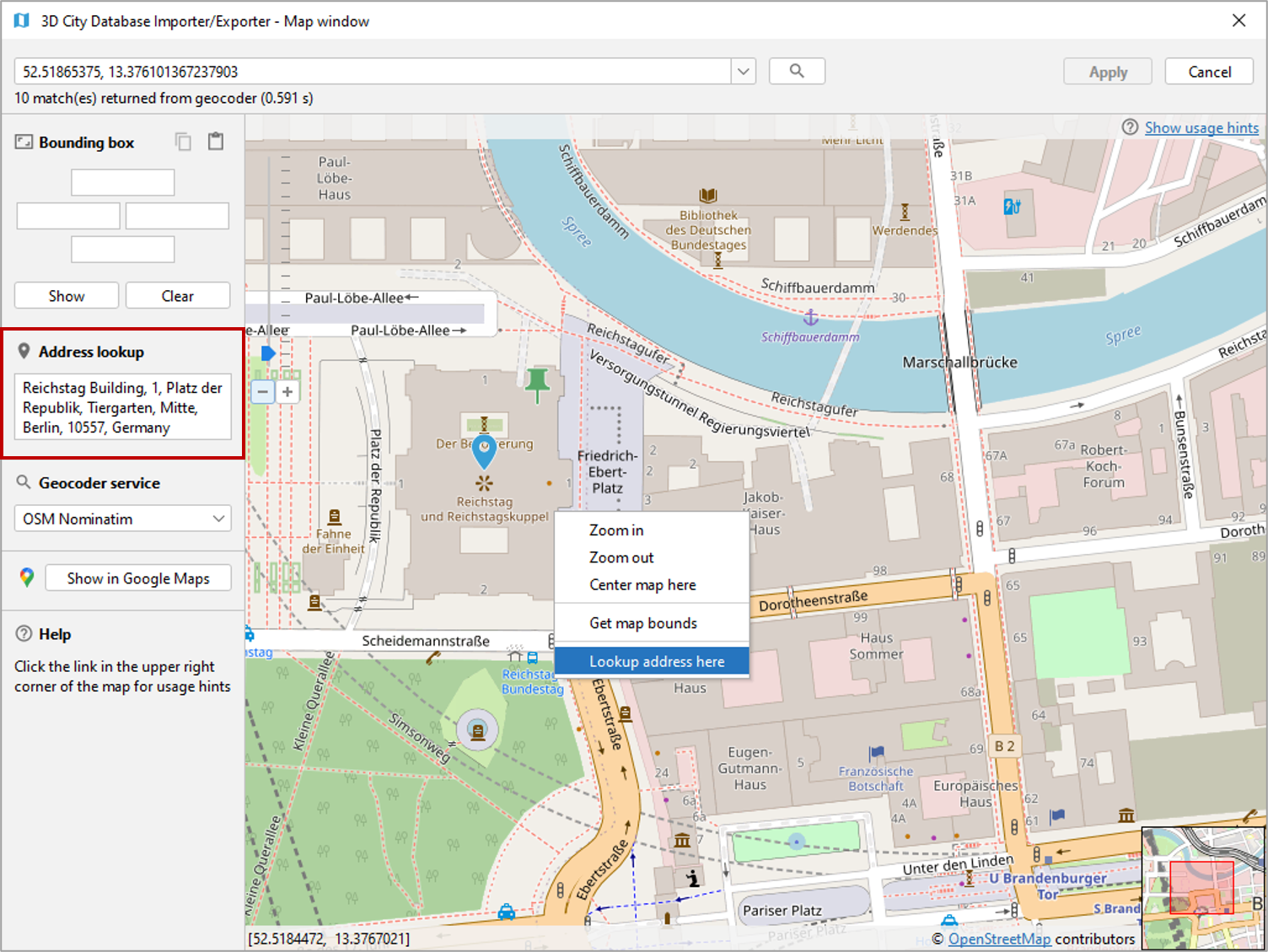
Task: Click the coordinates search input field
Action: pos(373,71)
